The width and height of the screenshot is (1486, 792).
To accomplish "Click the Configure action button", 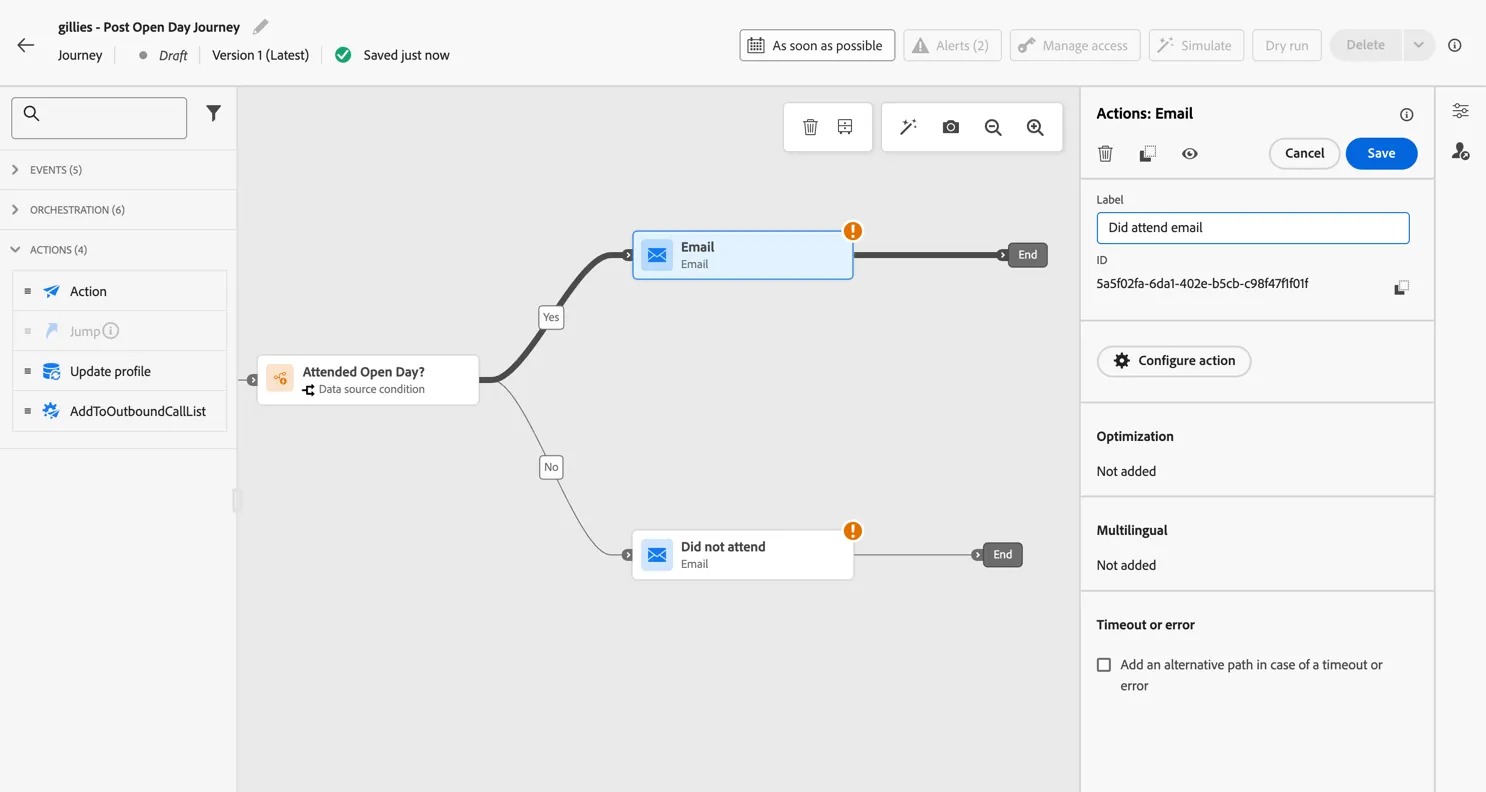I will pos(1174,361).
